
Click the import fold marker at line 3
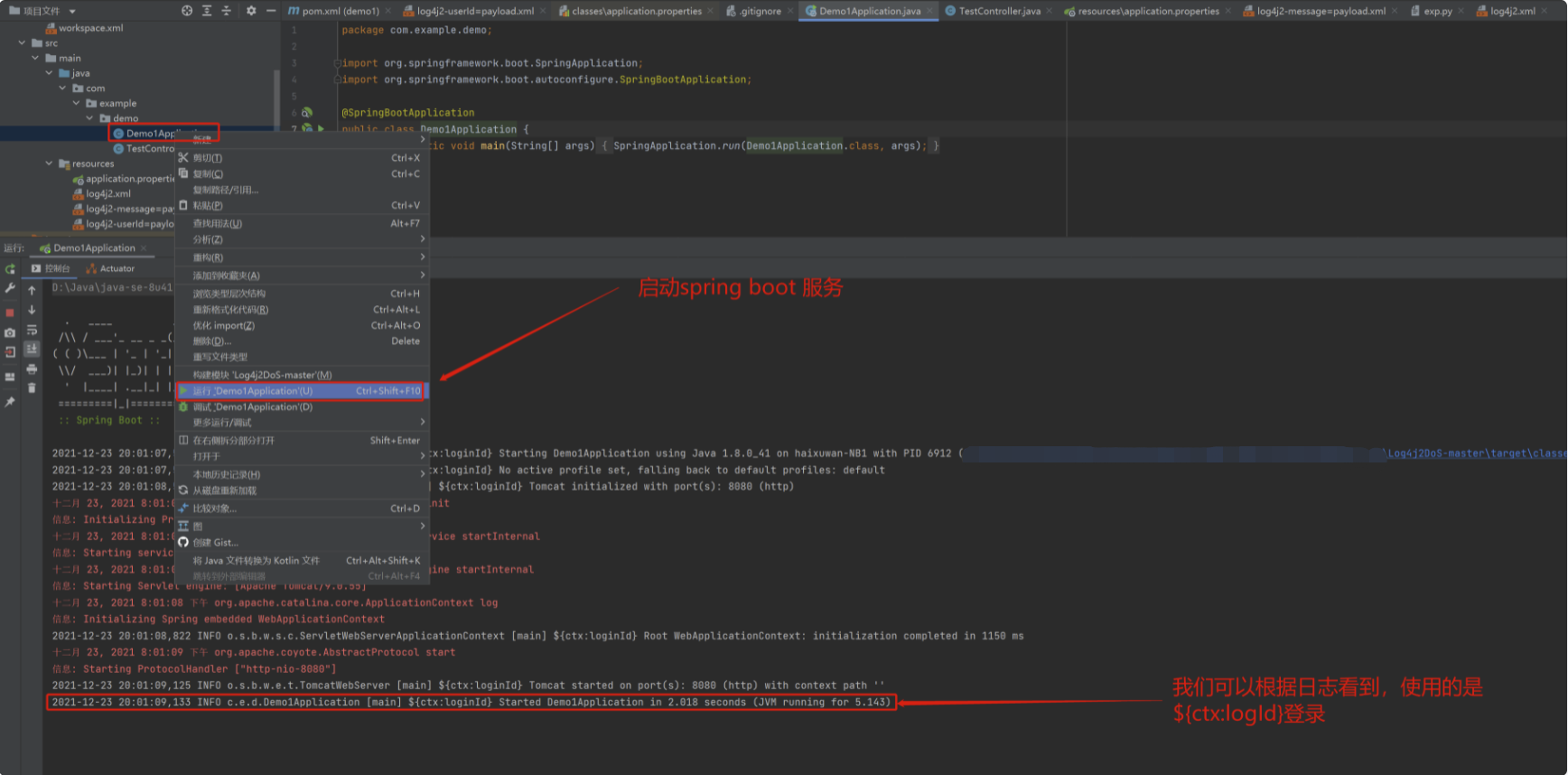click(x=337, y=63)
